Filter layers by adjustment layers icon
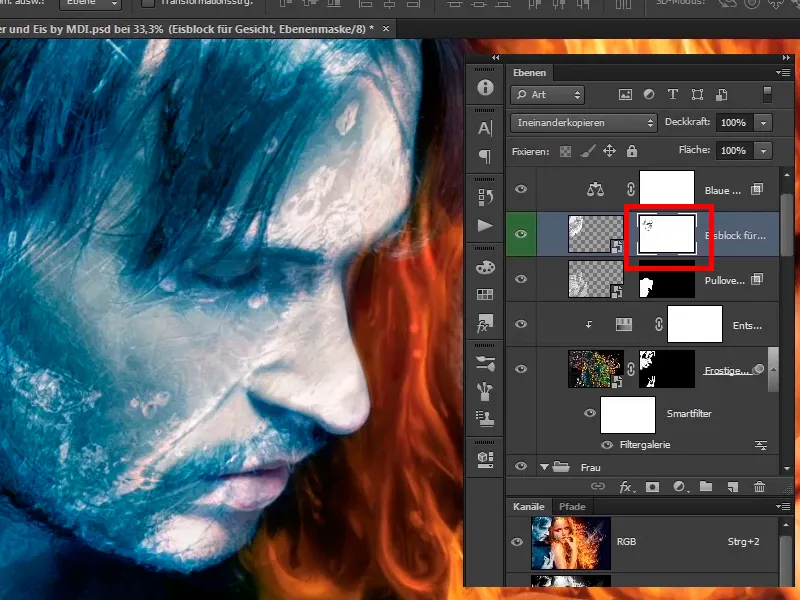 click(x=649, y=94)
